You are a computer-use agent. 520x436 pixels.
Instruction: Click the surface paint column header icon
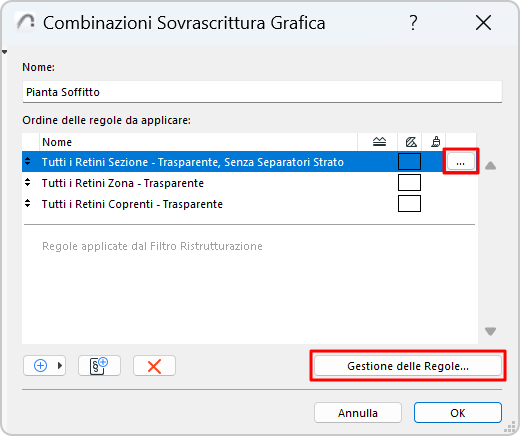point(435,142)
